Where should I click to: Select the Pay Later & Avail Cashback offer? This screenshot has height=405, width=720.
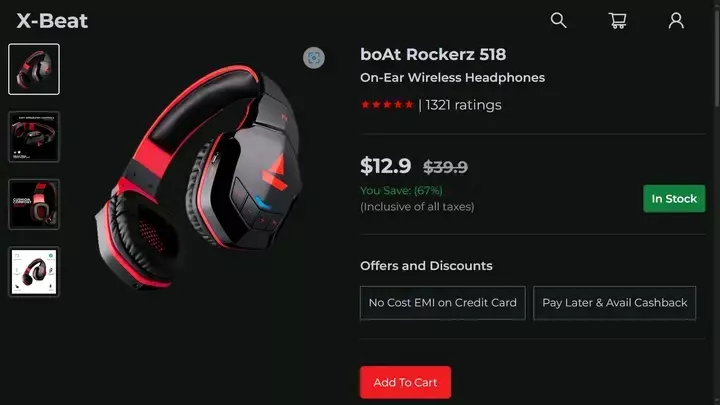[x=614, y=303]
